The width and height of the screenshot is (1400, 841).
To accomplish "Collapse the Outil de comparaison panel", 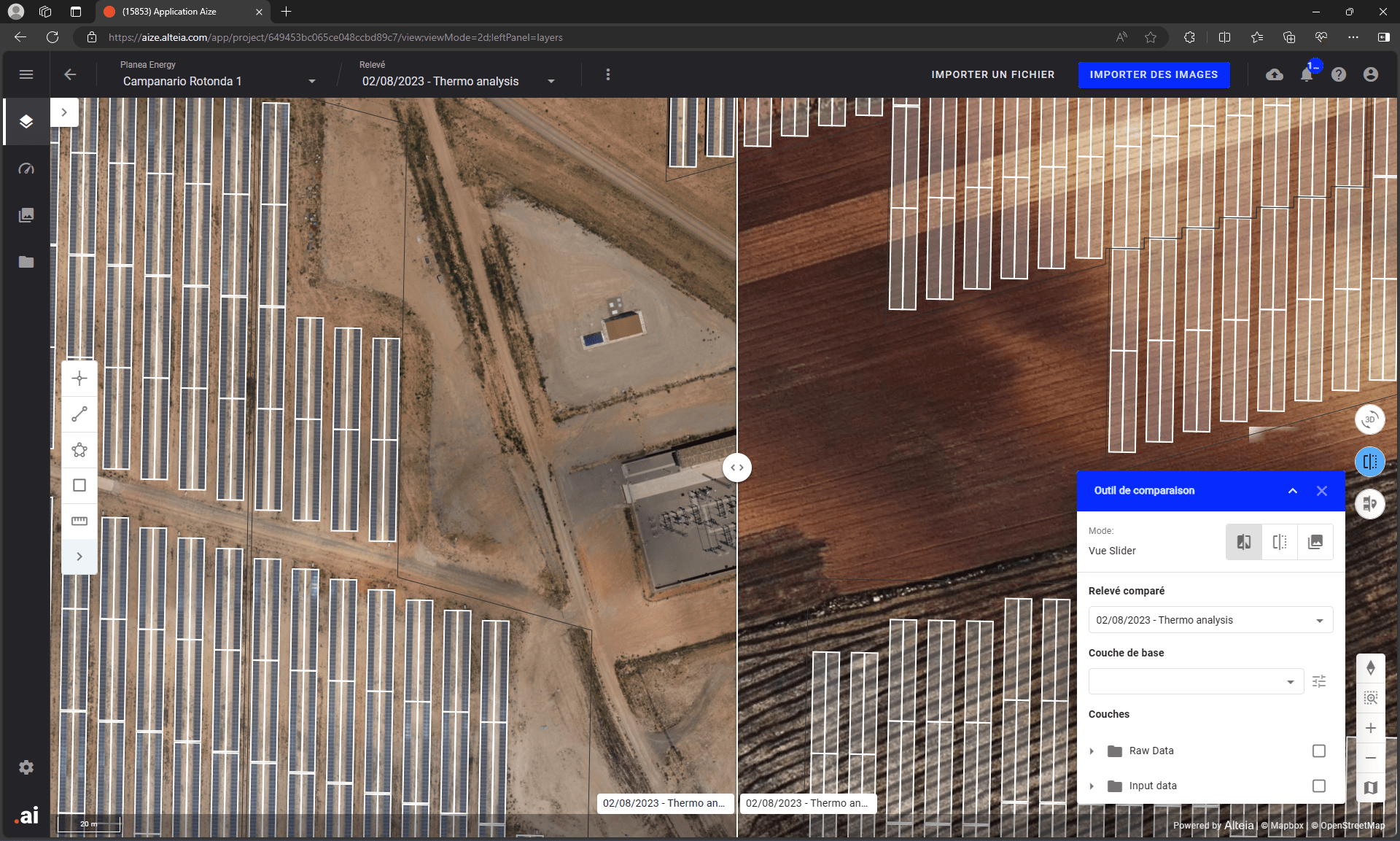I will (1293, 491).
